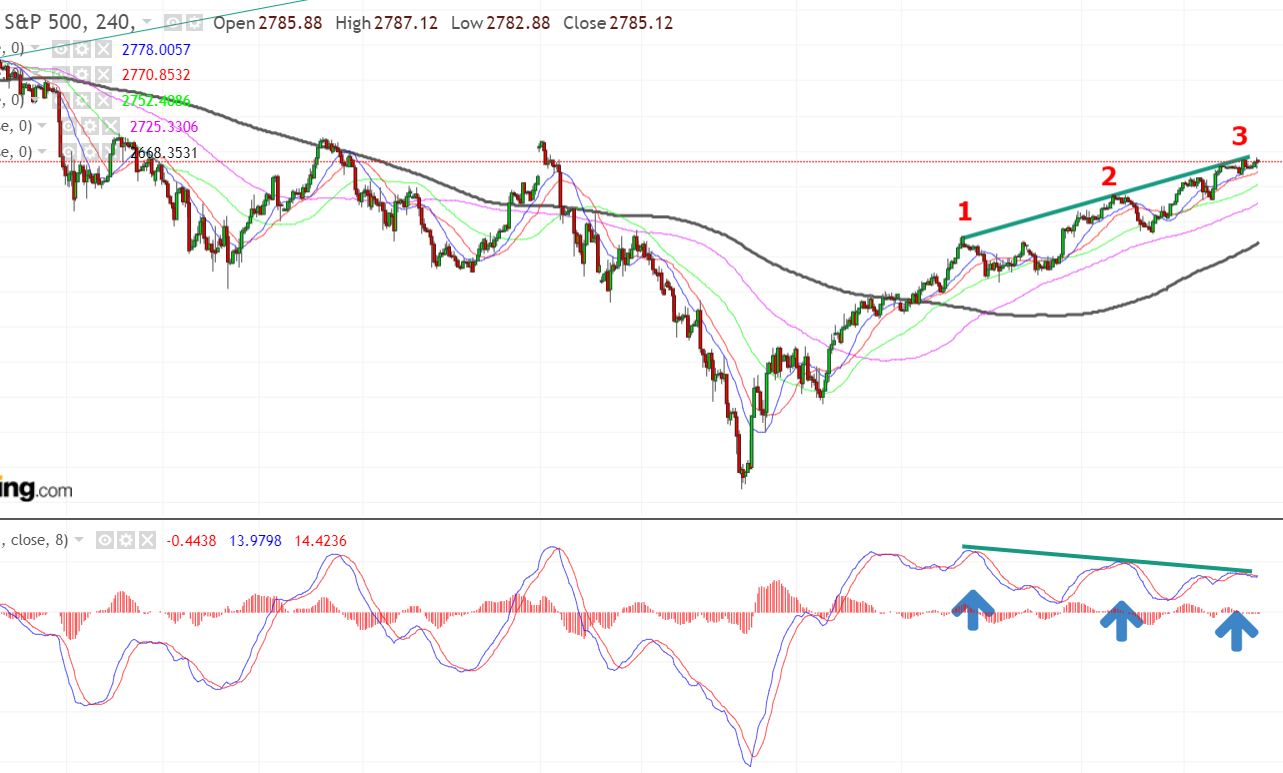The height and width of the screenshot is (773, 1283).
Task: Open settings gear for S&P 500 main series
Action: [x=194, y=22]
